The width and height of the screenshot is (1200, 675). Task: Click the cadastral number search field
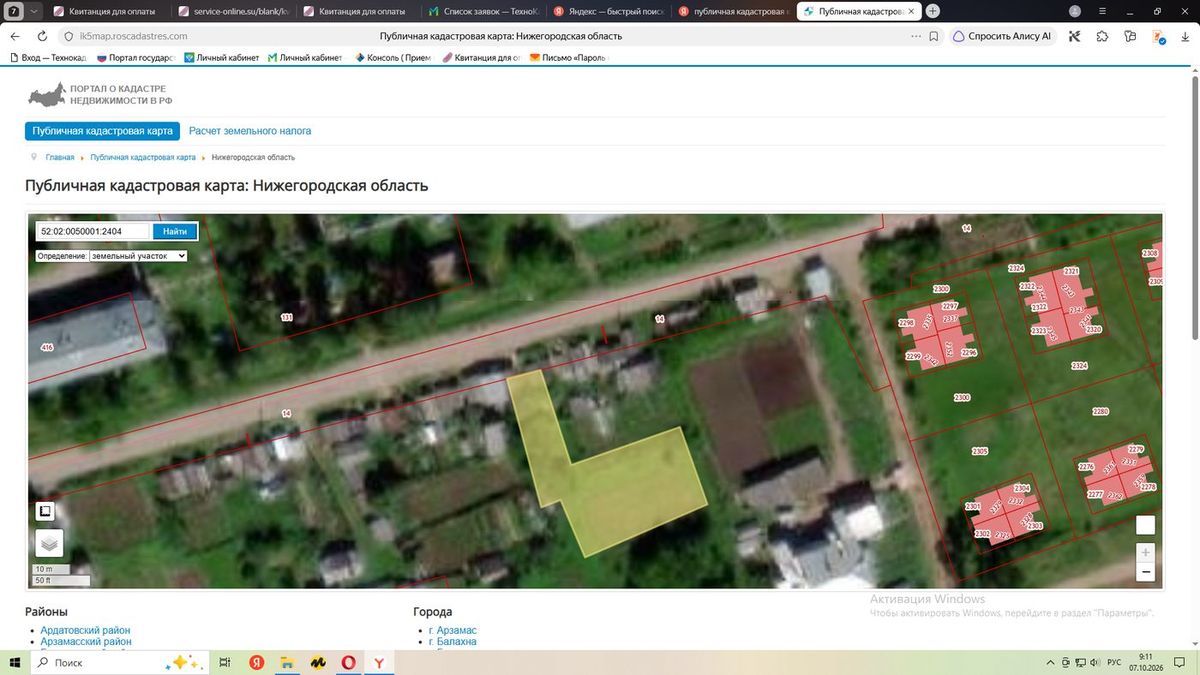click(x=93, y=231)
